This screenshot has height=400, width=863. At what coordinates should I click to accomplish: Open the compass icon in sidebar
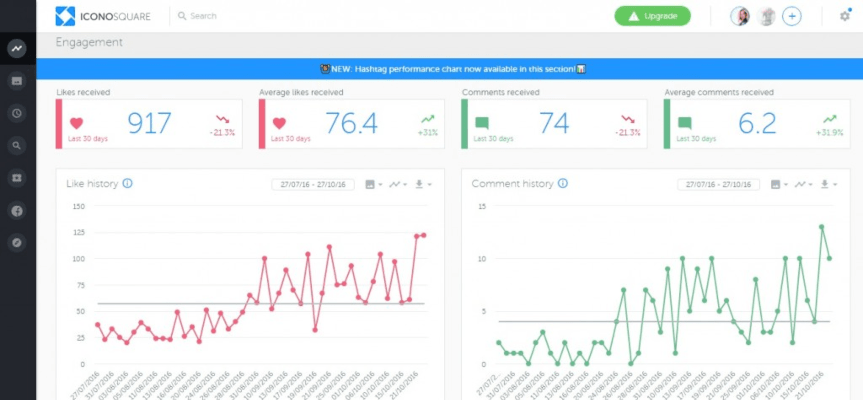click(16, 243)
